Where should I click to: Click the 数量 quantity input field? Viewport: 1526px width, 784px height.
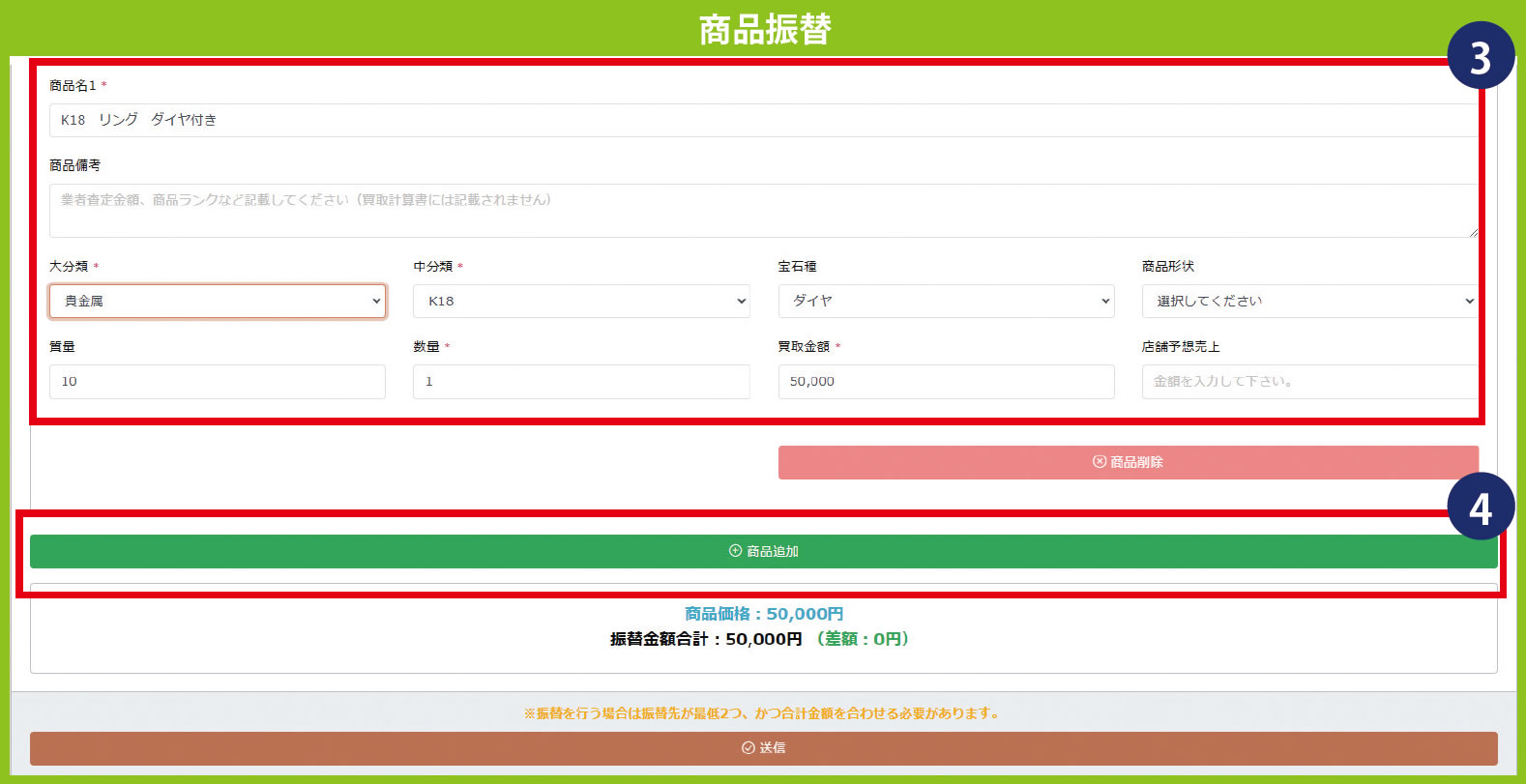coord(580,382)
